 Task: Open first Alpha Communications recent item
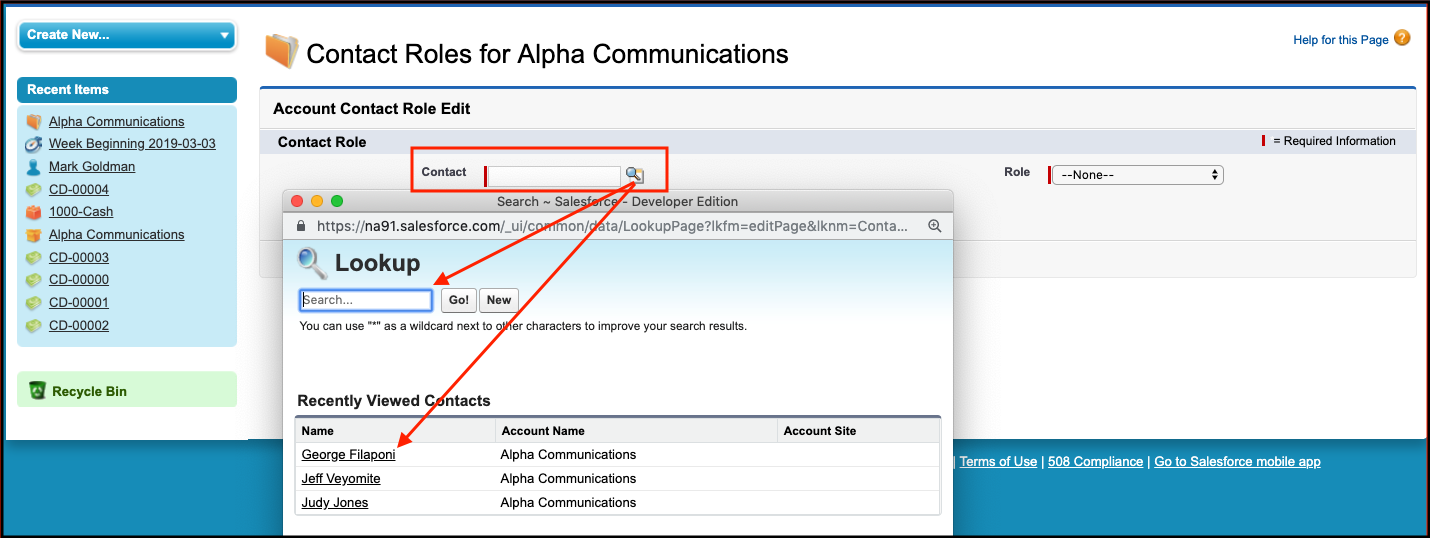coord(117,121)
